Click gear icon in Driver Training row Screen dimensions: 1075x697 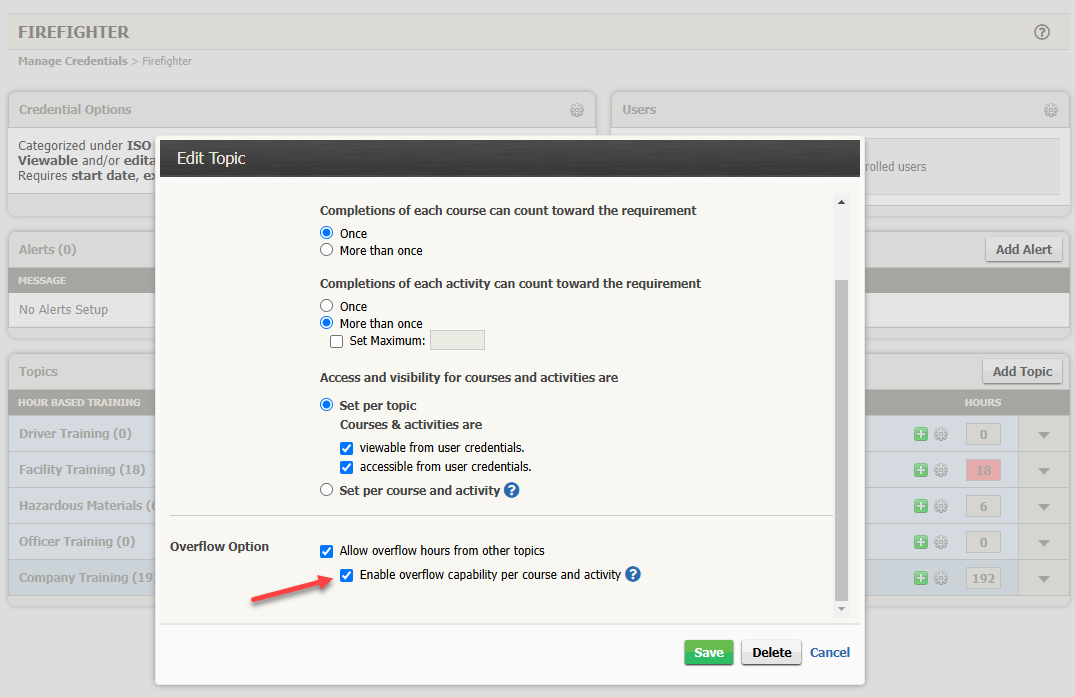[941, 434]
